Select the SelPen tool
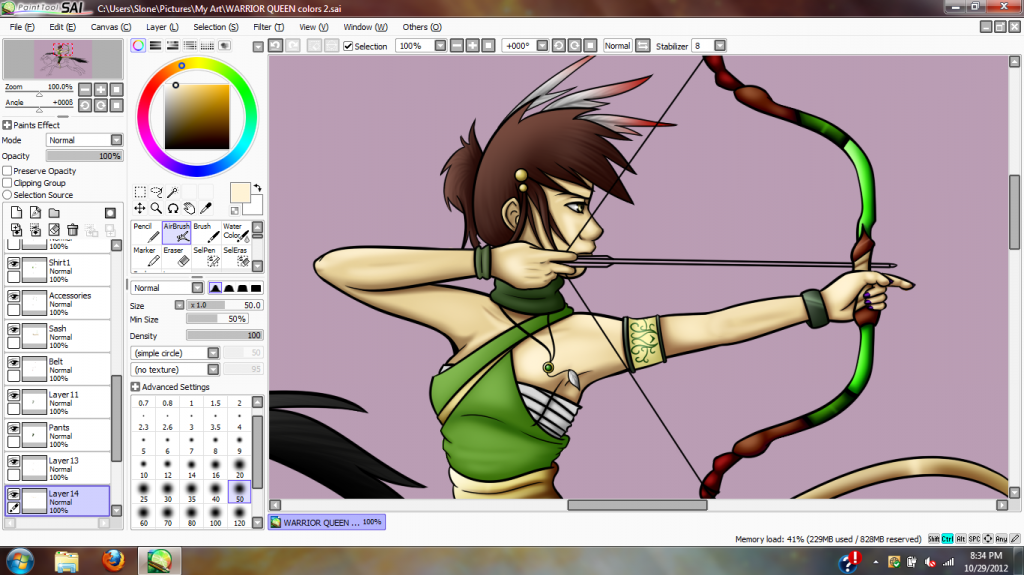This screenshot has height=575, width=1024. point(206,257)
